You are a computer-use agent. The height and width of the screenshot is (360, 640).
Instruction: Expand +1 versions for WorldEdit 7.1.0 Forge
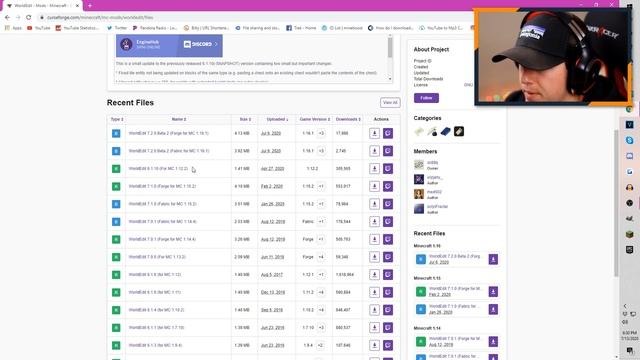pos(321,186)
